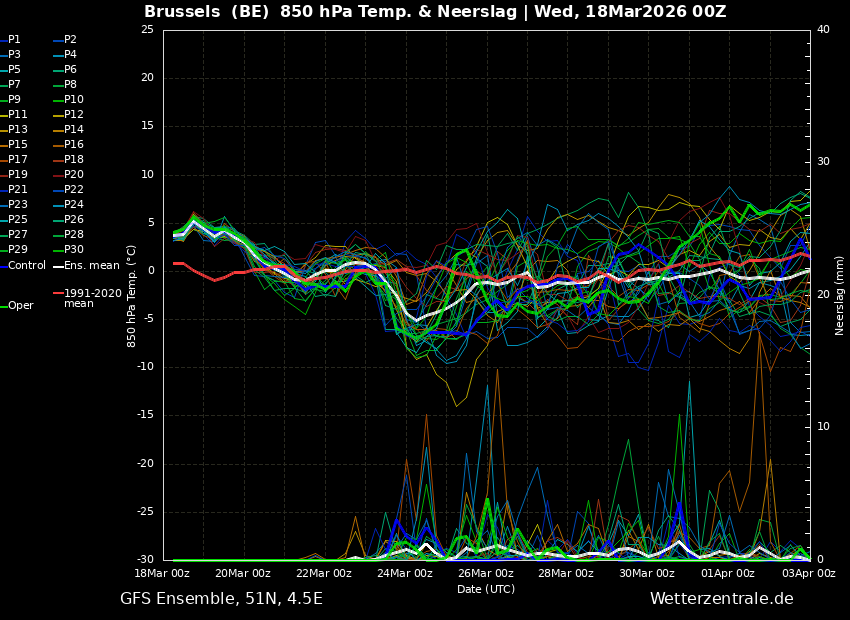Click the Date (UTC) axis label

tap(486, 589)
